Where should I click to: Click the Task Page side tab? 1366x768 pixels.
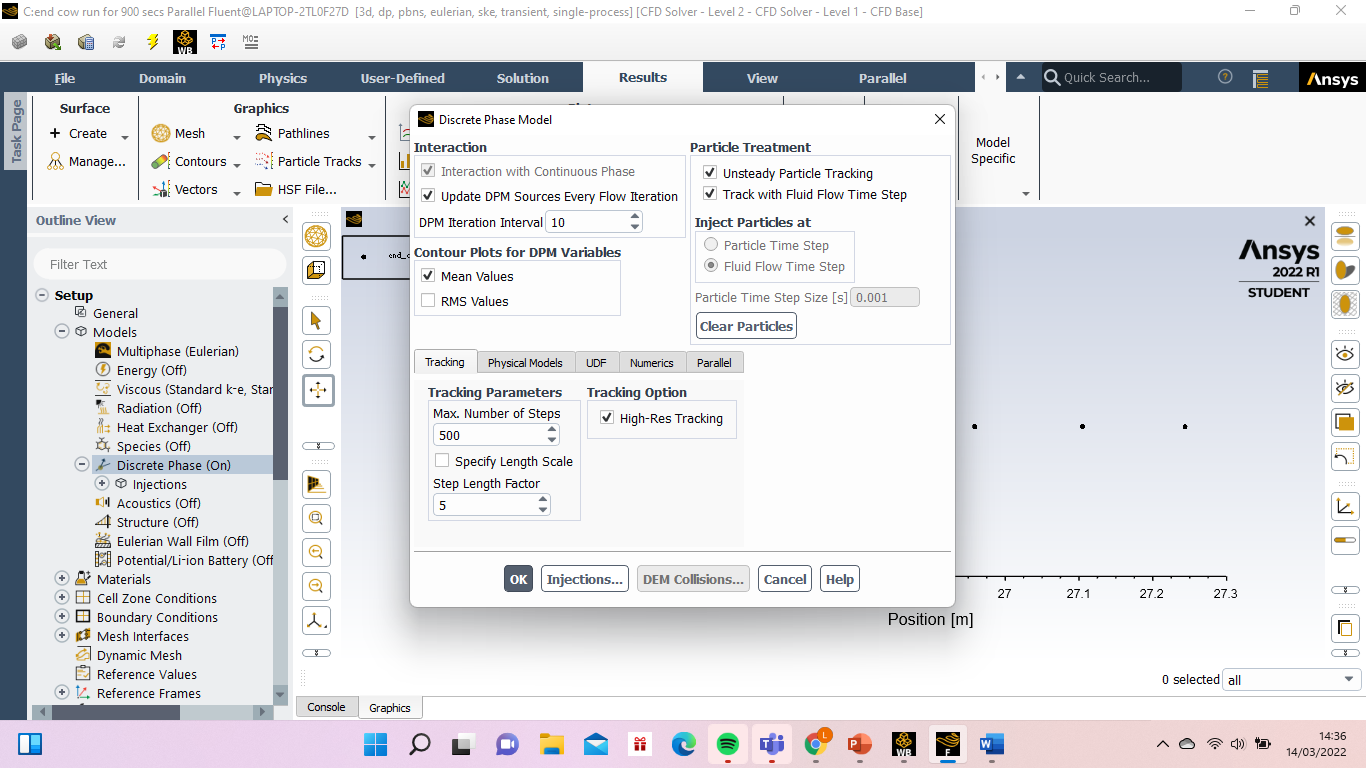[15, 131]
